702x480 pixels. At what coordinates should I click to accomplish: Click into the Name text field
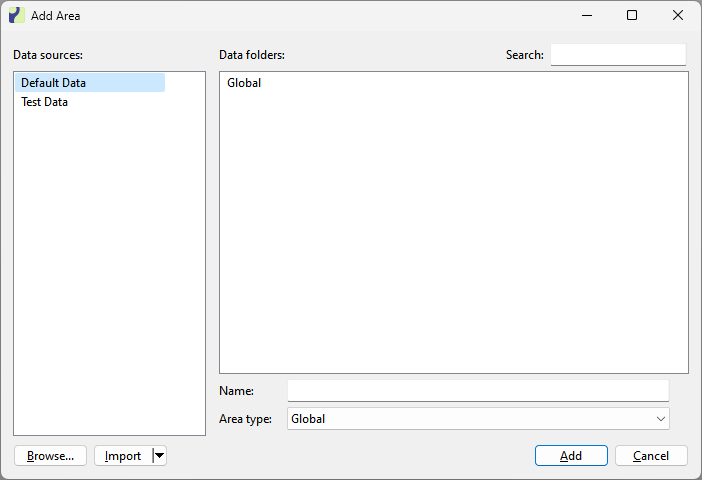pyautogui.click(x=477, y=390)
